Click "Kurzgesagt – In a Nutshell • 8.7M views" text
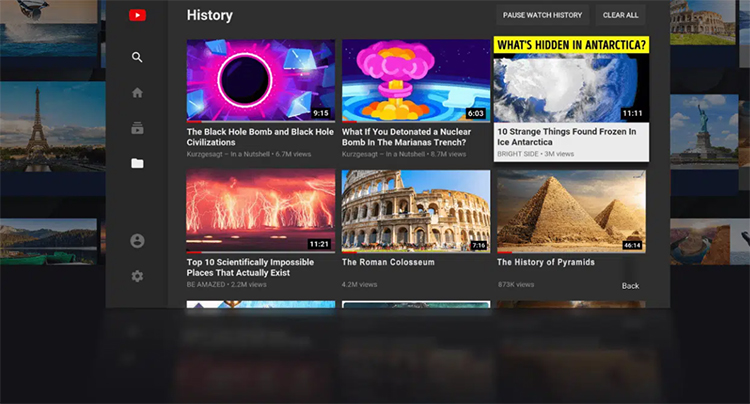This screenshot has width=750, height=404. (x=404, y=154)
